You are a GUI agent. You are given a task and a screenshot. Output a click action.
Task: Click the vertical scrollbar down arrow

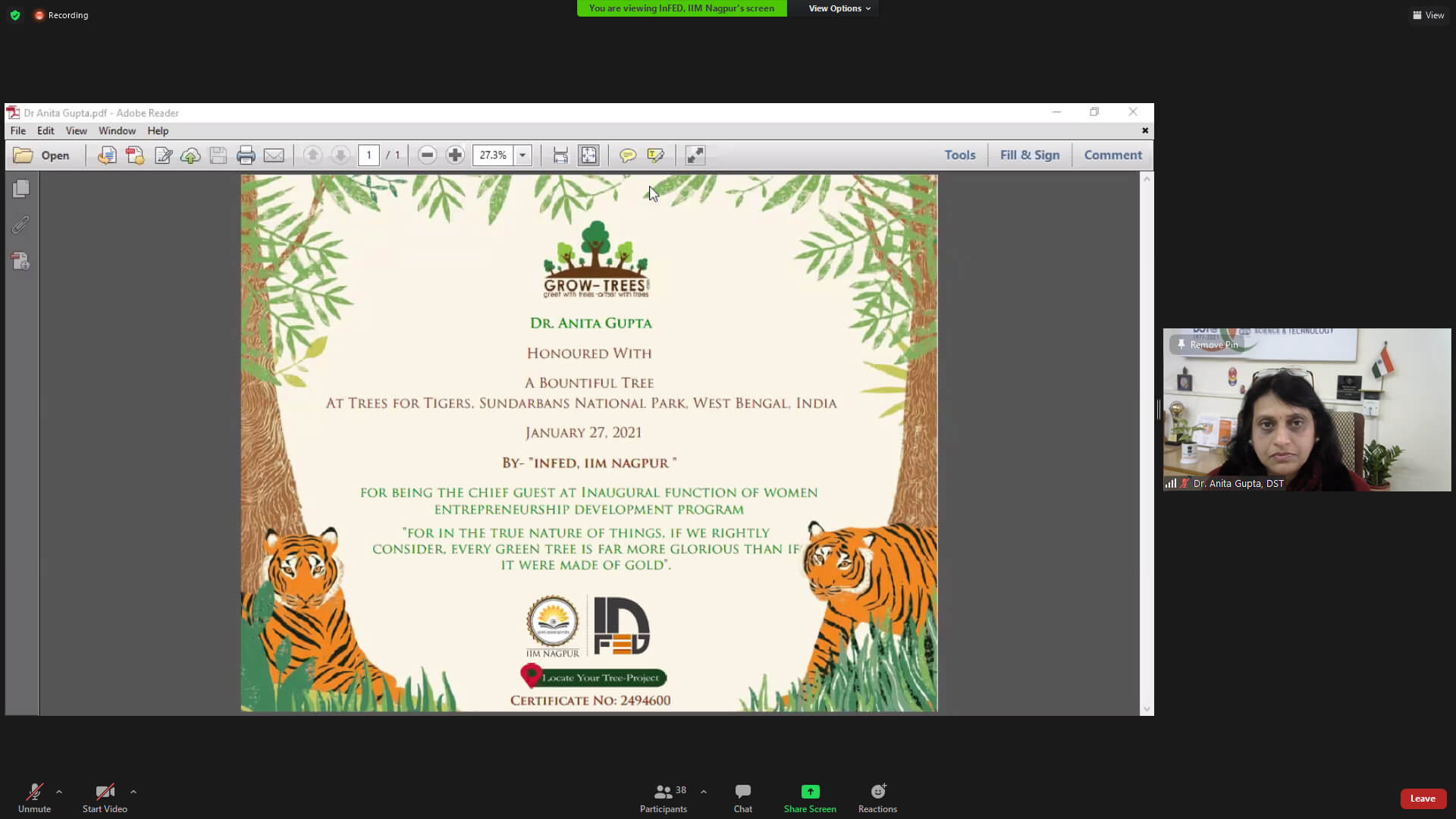point(1147,710)
